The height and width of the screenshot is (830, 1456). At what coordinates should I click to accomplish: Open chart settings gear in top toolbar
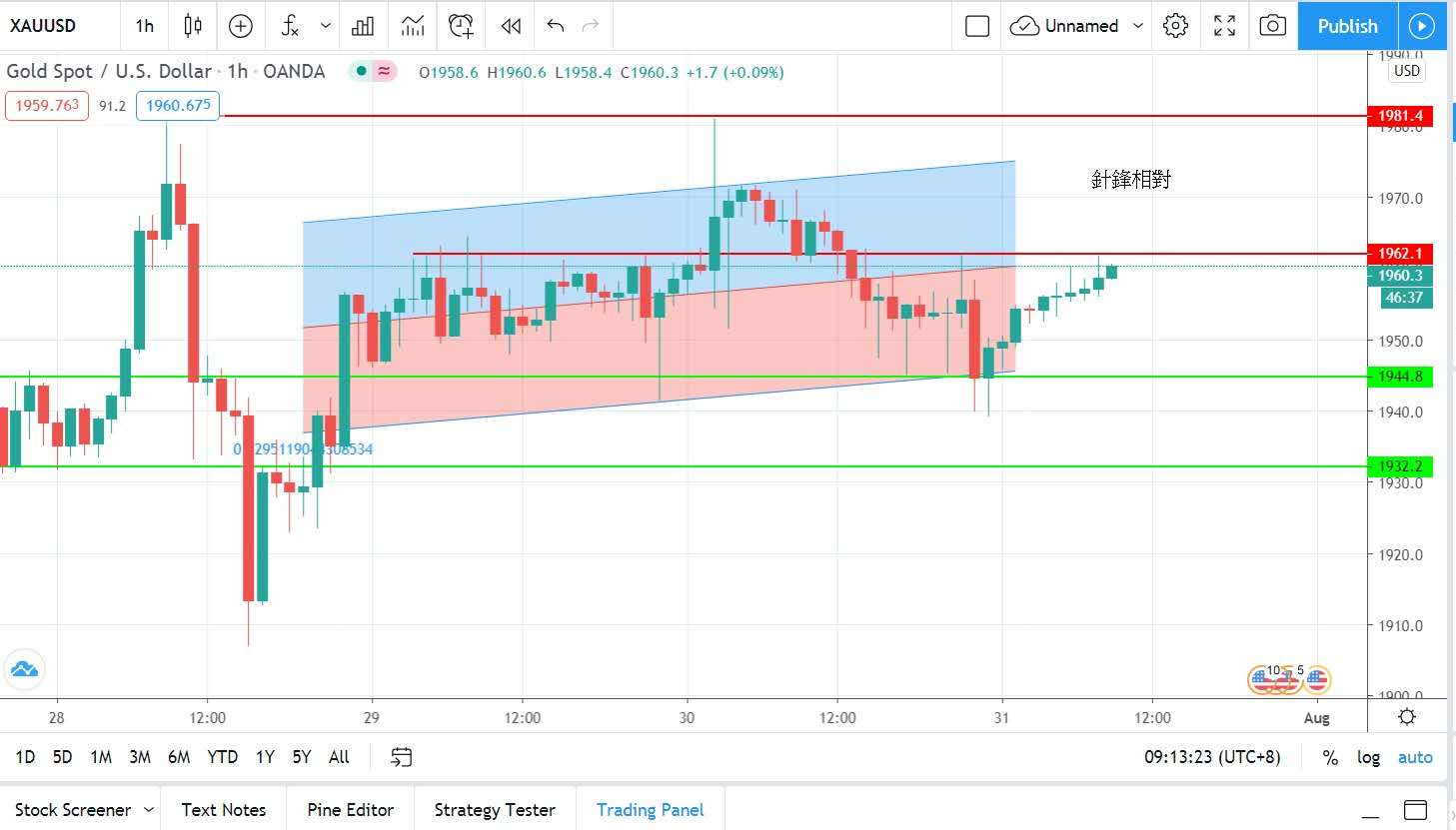tap(1176, 26)
